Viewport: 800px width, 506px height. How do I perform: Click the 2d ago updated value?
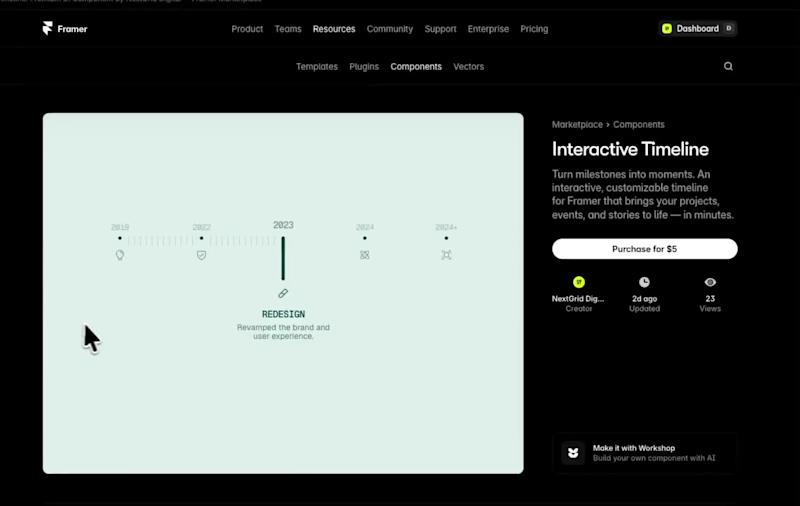(644, 299)
